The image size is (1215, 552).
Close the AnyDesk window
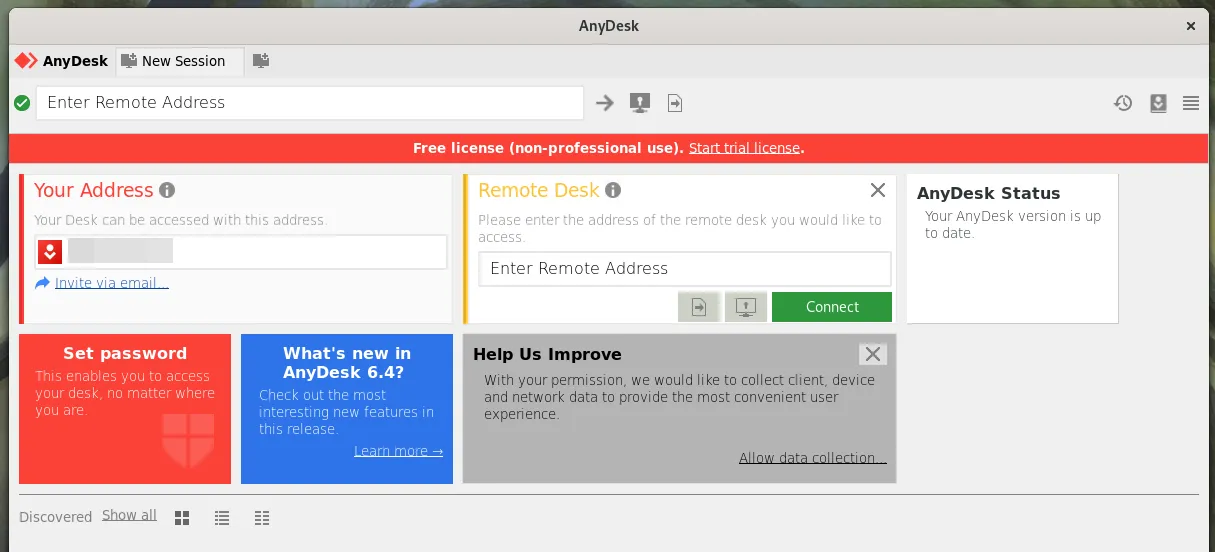coord(1190,26)
